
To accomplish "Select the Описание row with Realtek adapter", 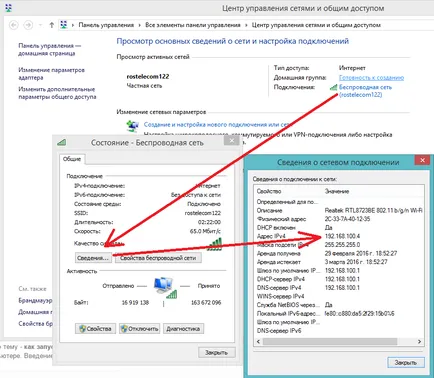I will coord(339,210).
